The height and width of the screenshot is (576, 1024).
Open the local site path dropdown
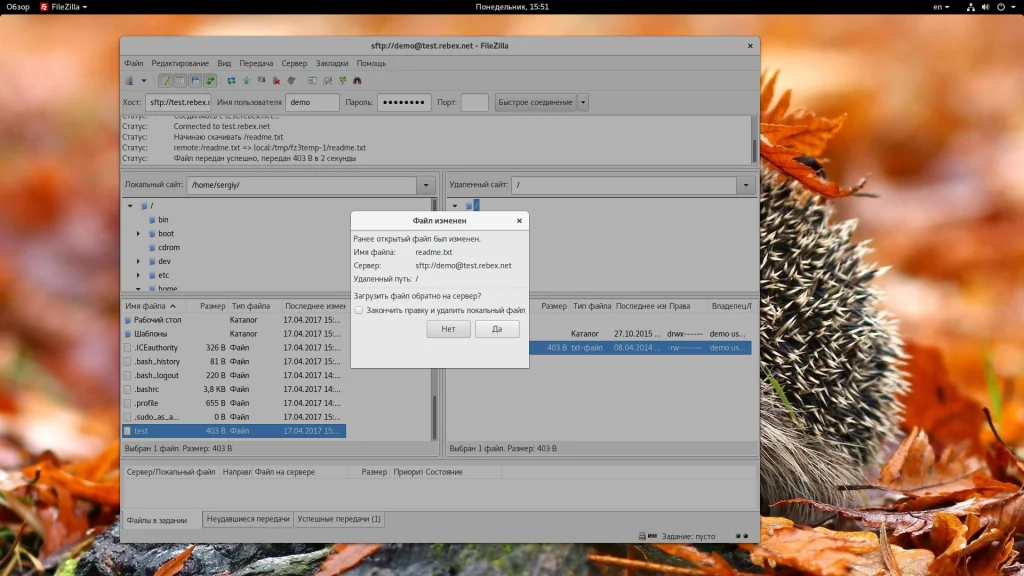[426, 185]
